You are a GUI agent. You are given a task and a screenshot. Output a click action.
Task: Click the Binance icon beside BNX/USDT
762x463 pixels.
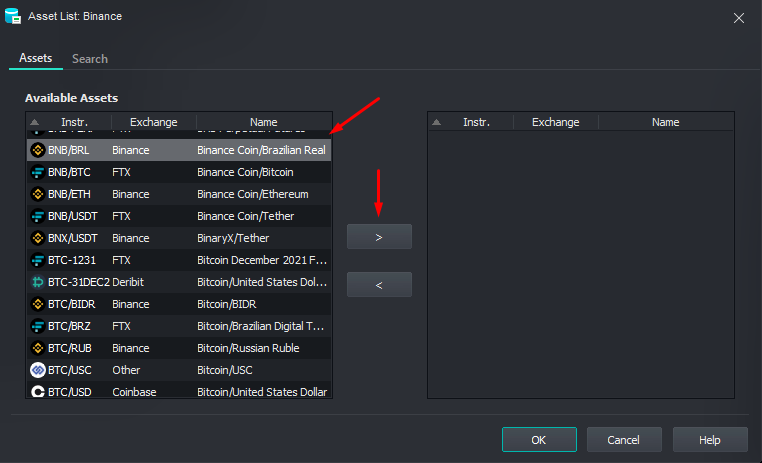tap(37, 238)
